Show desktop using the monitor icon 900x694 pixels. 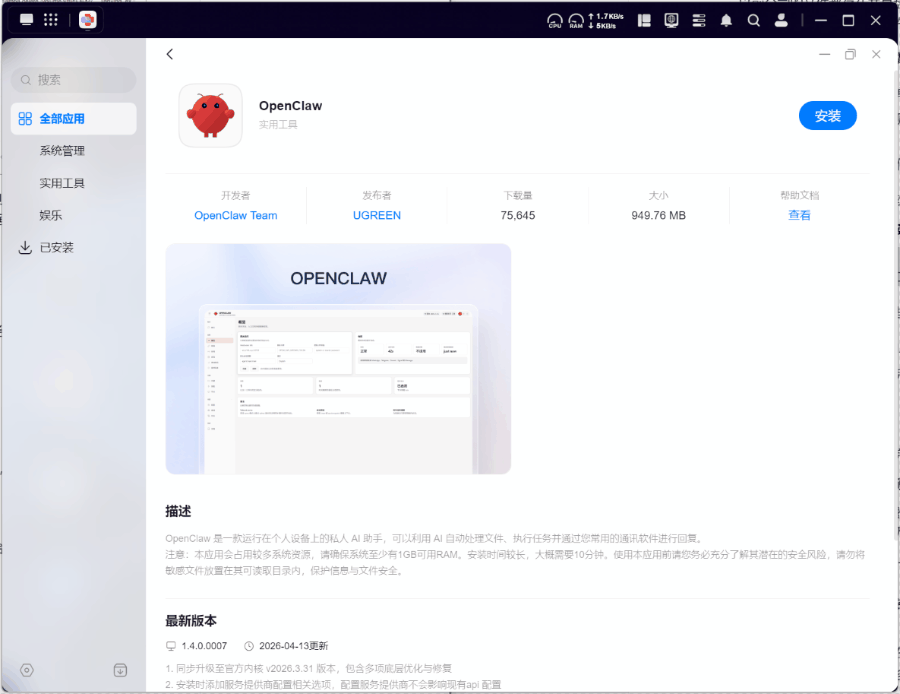tap(26, 20)
